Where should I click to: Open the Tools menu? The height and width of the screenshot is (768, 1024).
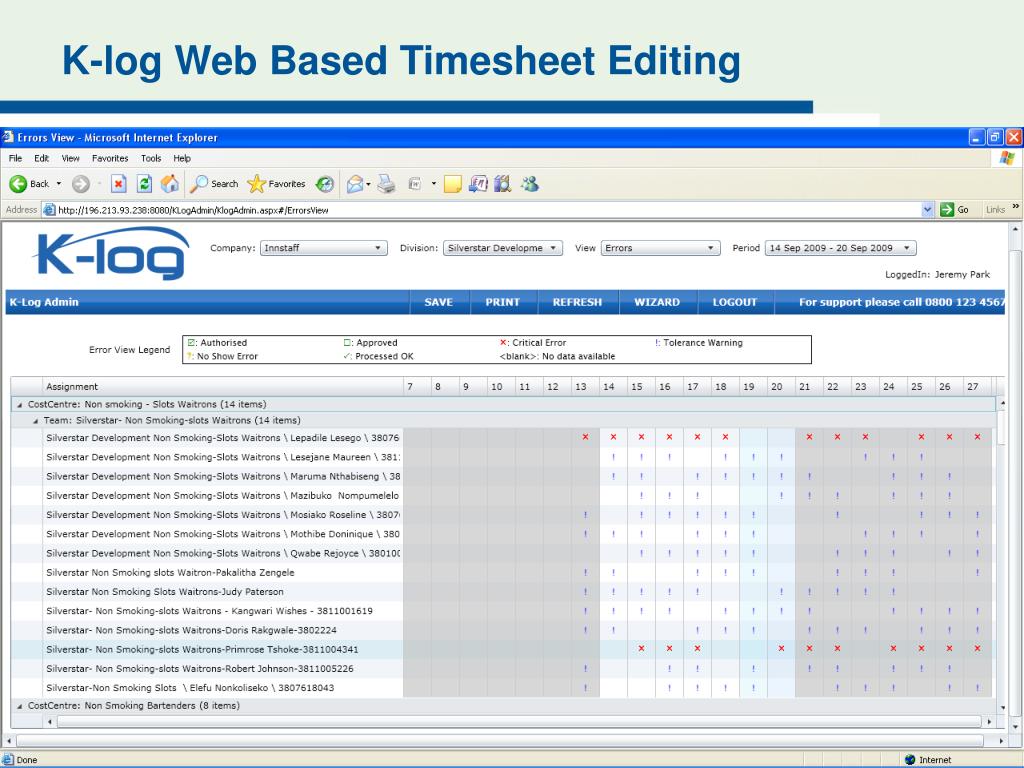pos(151,158)
